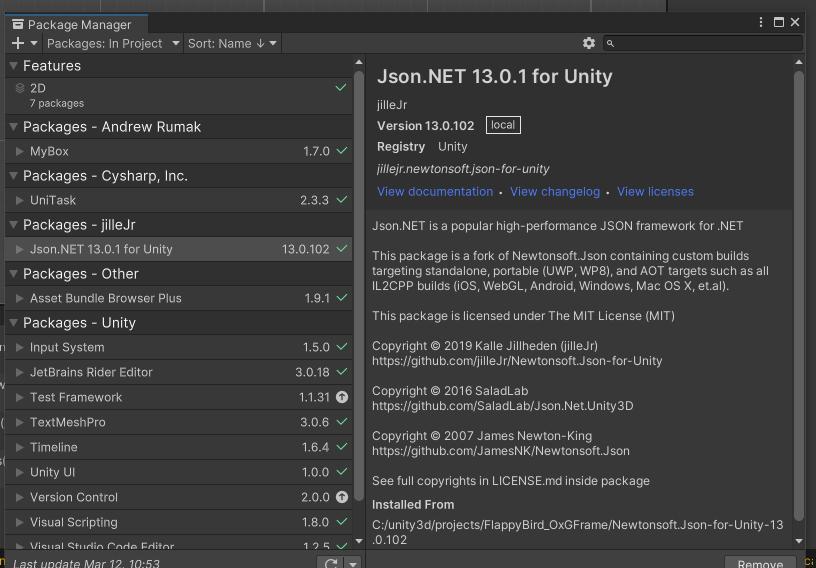Collapse Packages - Other group
Viewport: 816px width, 568px height.
click(x=14, y=273)
